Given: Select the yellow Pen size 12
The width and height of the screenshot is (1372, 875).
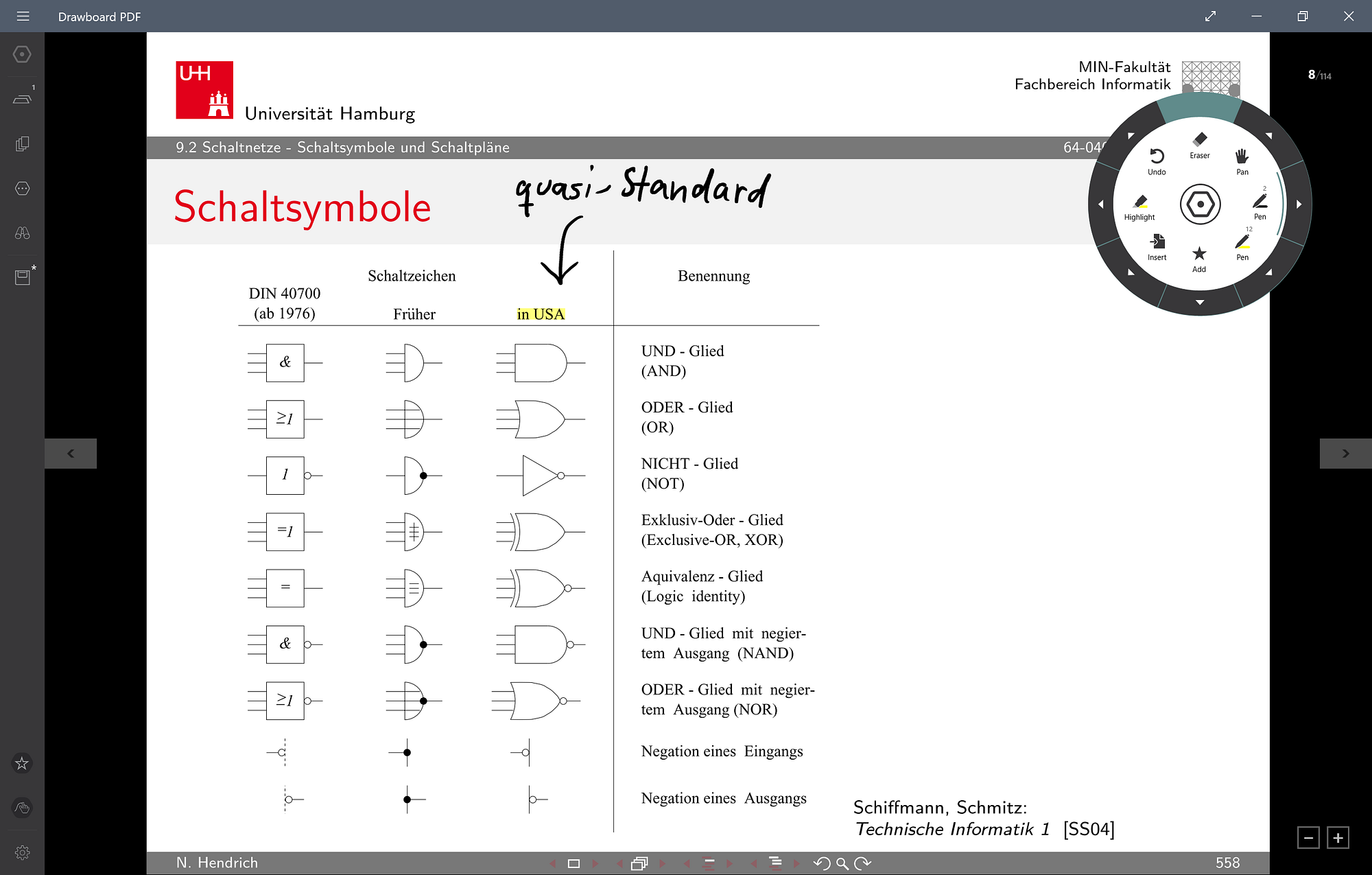Looking at the screenshot, I should [x=1242, y=246].
